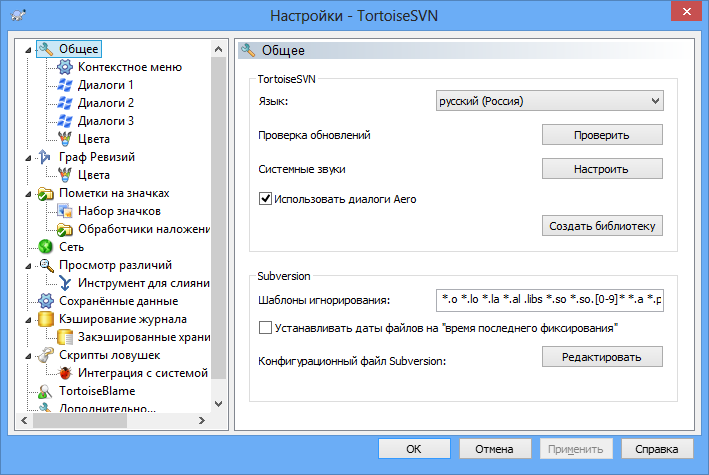Image resolution: width=709 pixels, height=475 pixels.
Task: Click the overlay folder icon of Пометки на значках
Action: click(45, 194)
